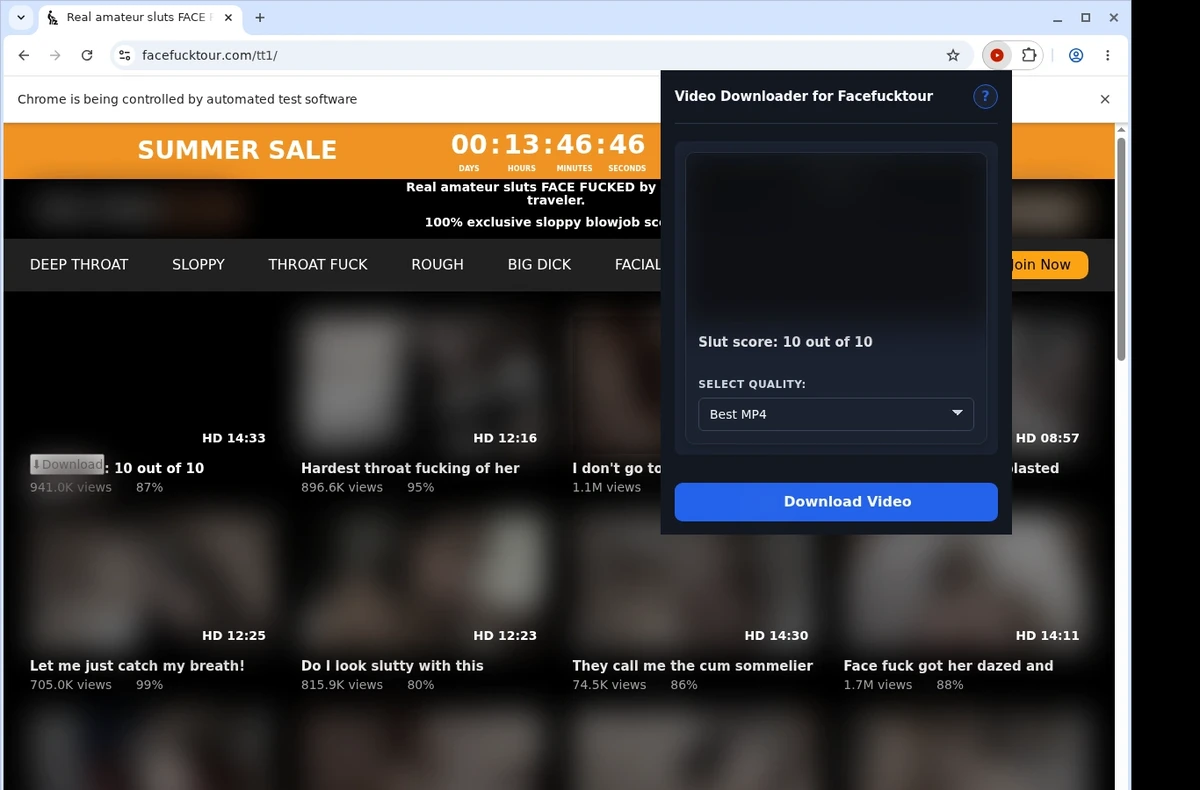The image size is (1200, 790).
Task: Toggle the red video downloader extension icon
Action: point(997,55)
